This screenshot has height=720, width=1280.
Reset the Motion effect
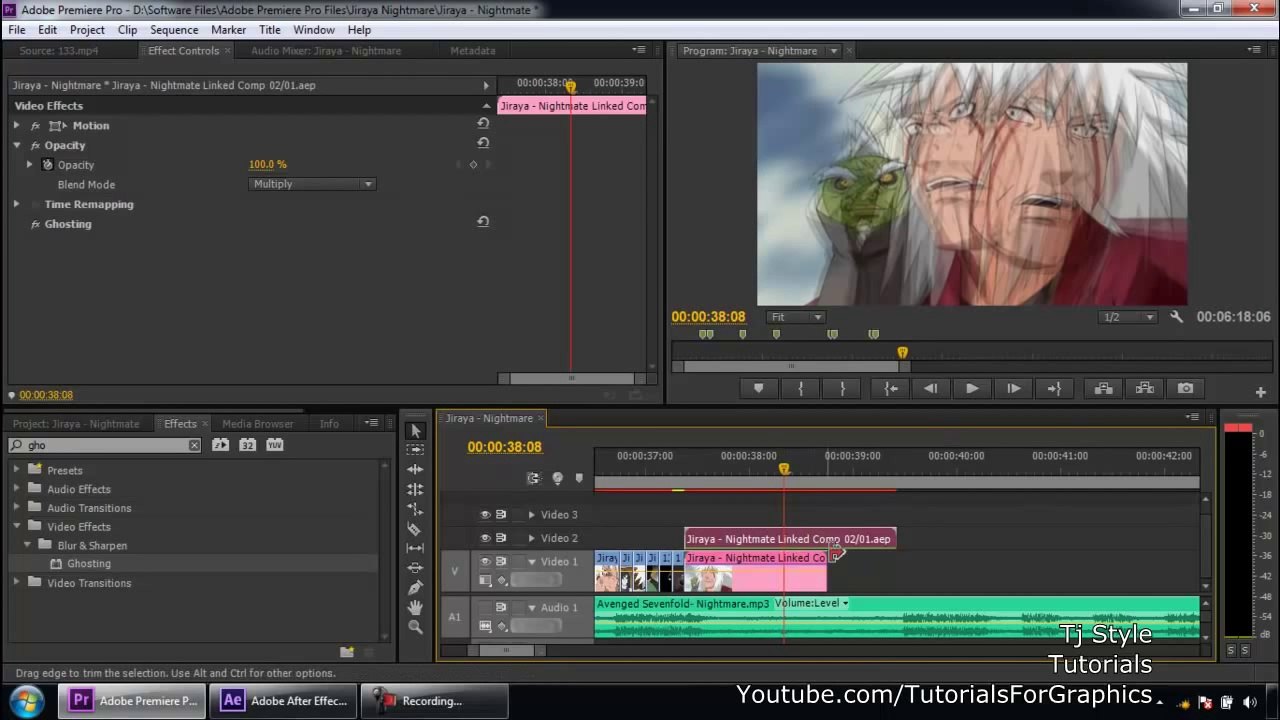coord(483,123)
